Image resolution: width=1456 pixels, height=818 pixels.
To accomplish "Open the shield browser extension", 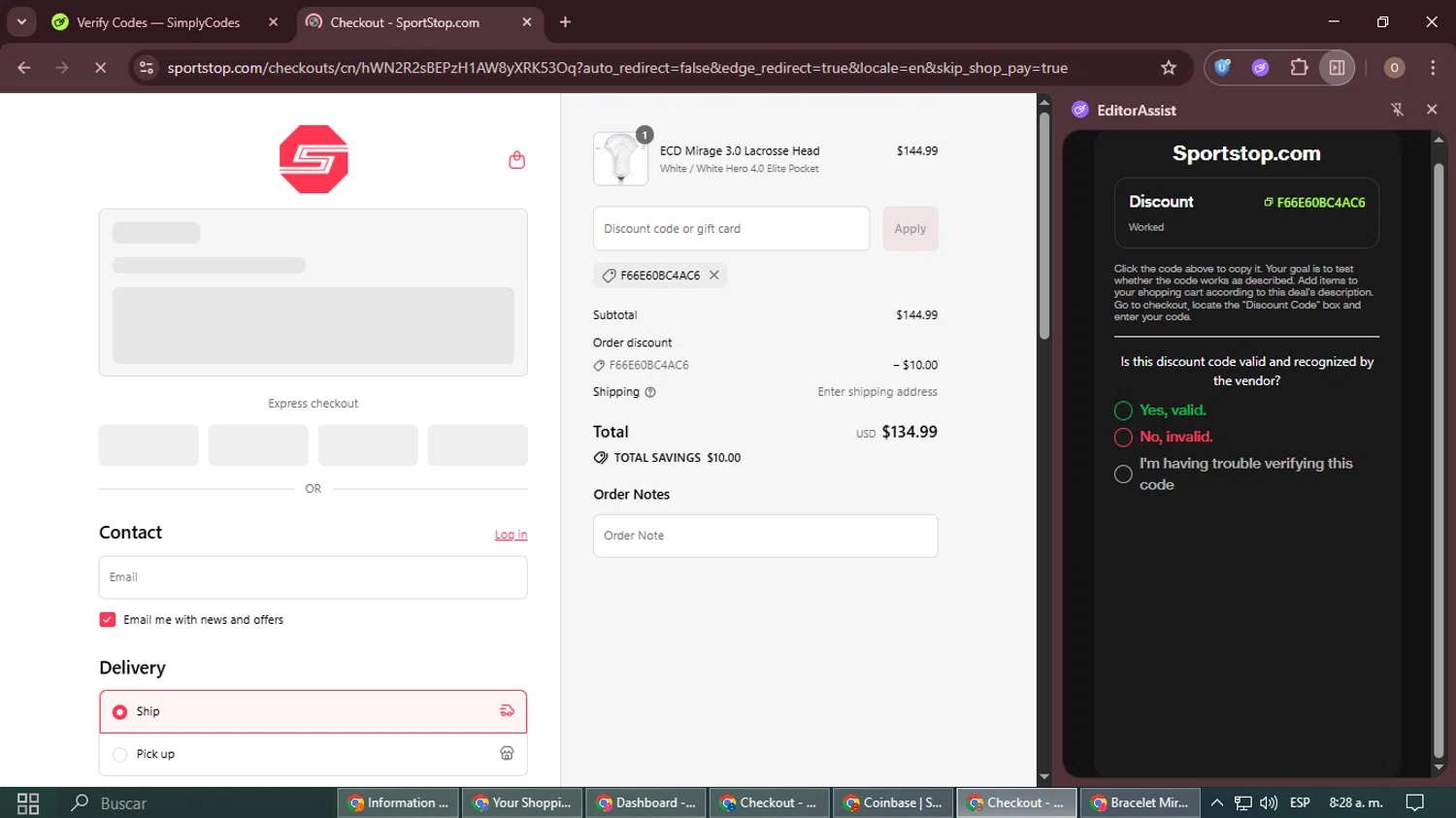I will point(1223,68).
